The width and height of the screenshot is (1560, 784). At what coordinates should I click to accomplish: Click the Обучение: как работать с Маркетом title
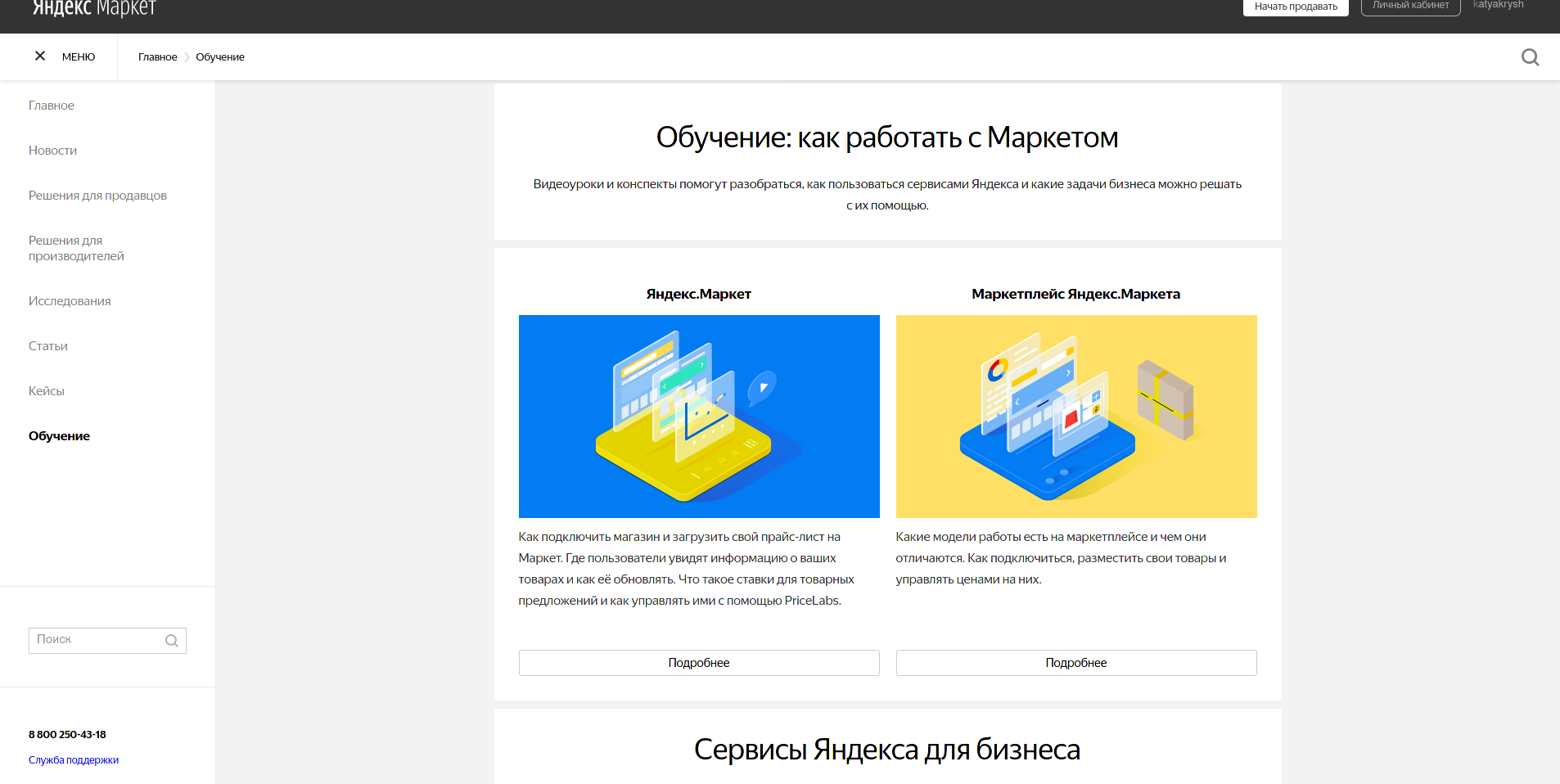click(x=887, y=137)
